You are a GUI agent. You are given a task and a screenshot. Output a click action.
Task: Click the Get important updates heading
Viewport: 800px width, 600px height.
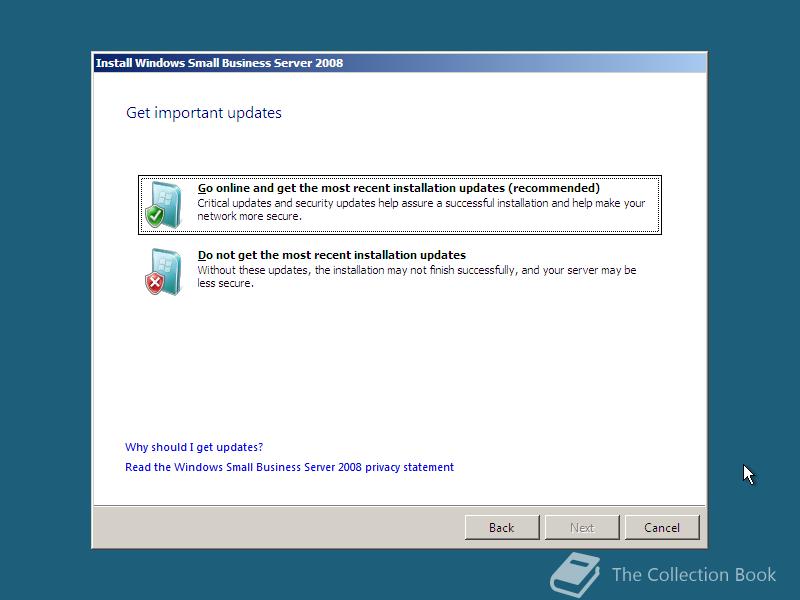(203, 112)
